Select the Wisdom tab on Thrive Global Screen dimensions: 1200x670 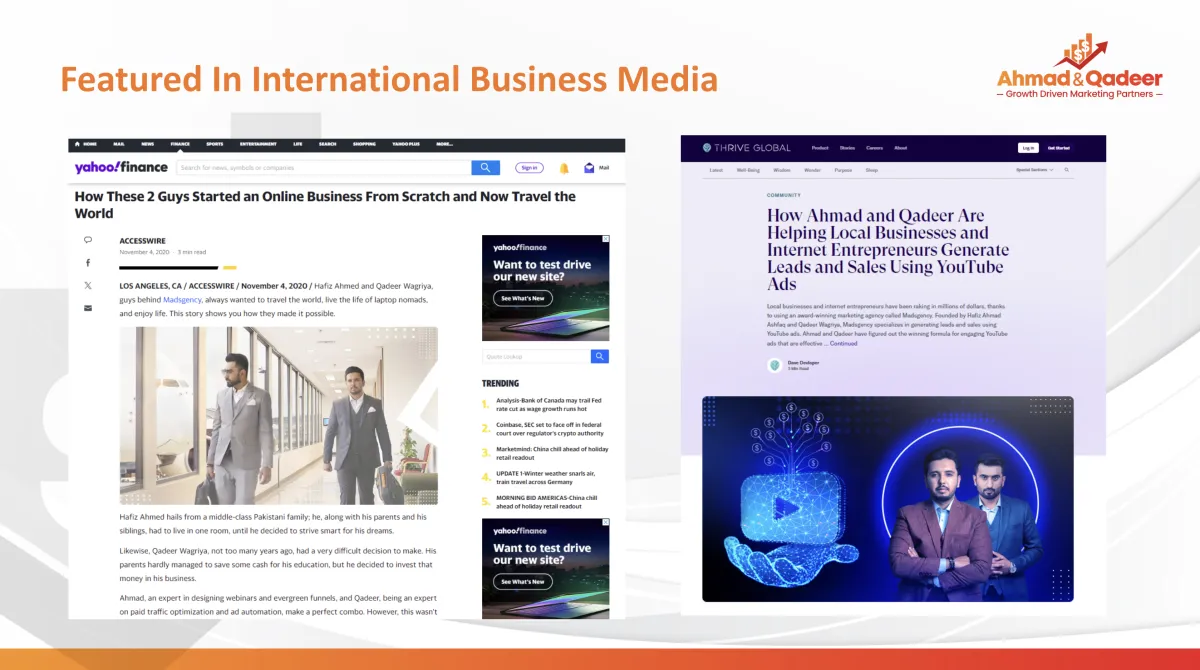[x=782, y=170]
